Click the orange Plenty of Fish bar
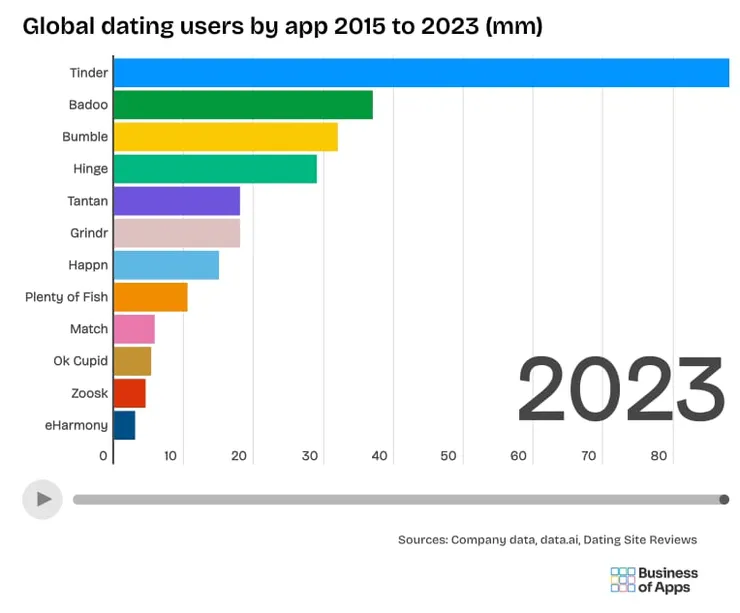Viewport: 740px width, 613px height. (151, 297)
